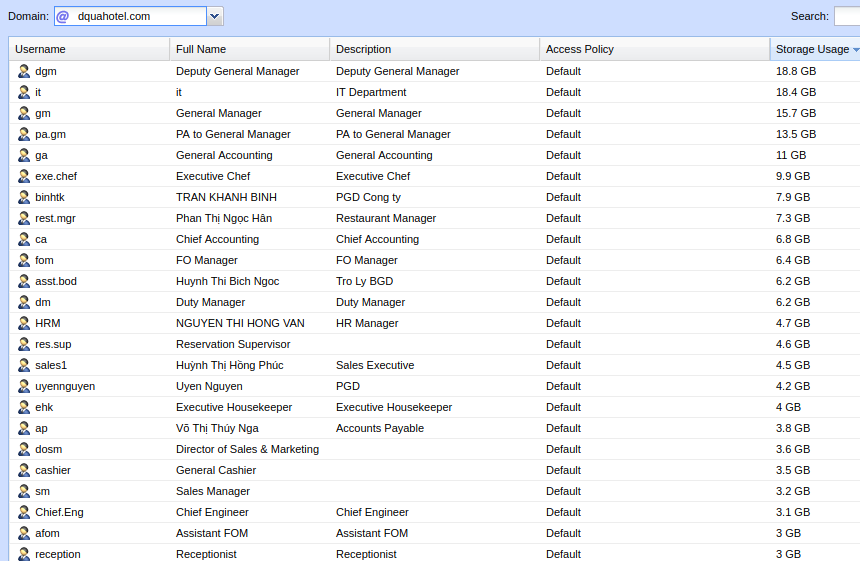
Task: Click the @ icon in Domain field
Action: [63, 16]
